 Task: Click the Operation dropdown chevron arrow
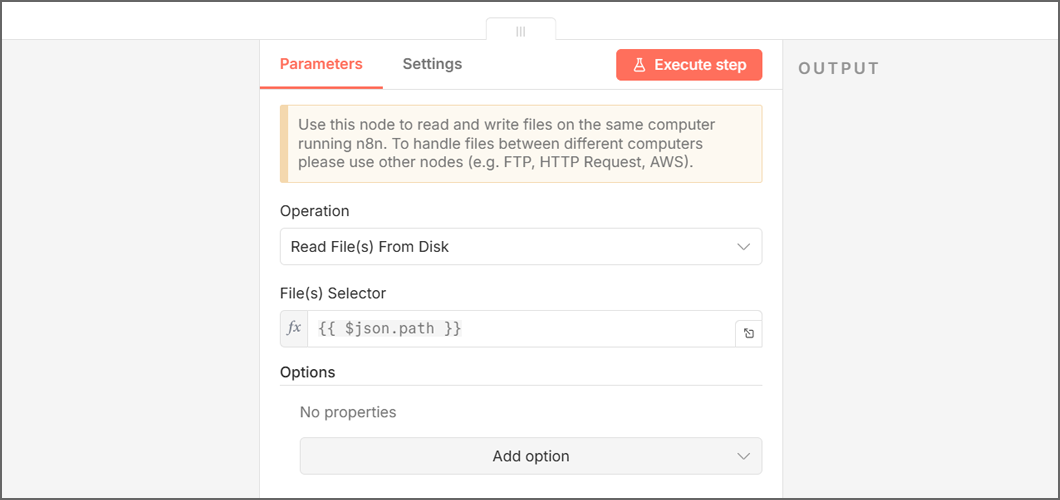[x=743, y=246]
